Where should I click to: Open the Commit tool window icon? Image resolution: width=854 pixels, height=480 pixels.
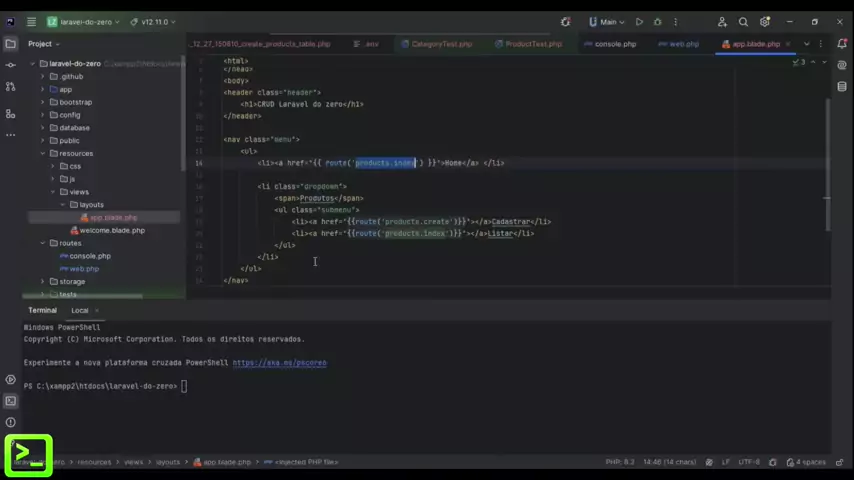[11, 65]
